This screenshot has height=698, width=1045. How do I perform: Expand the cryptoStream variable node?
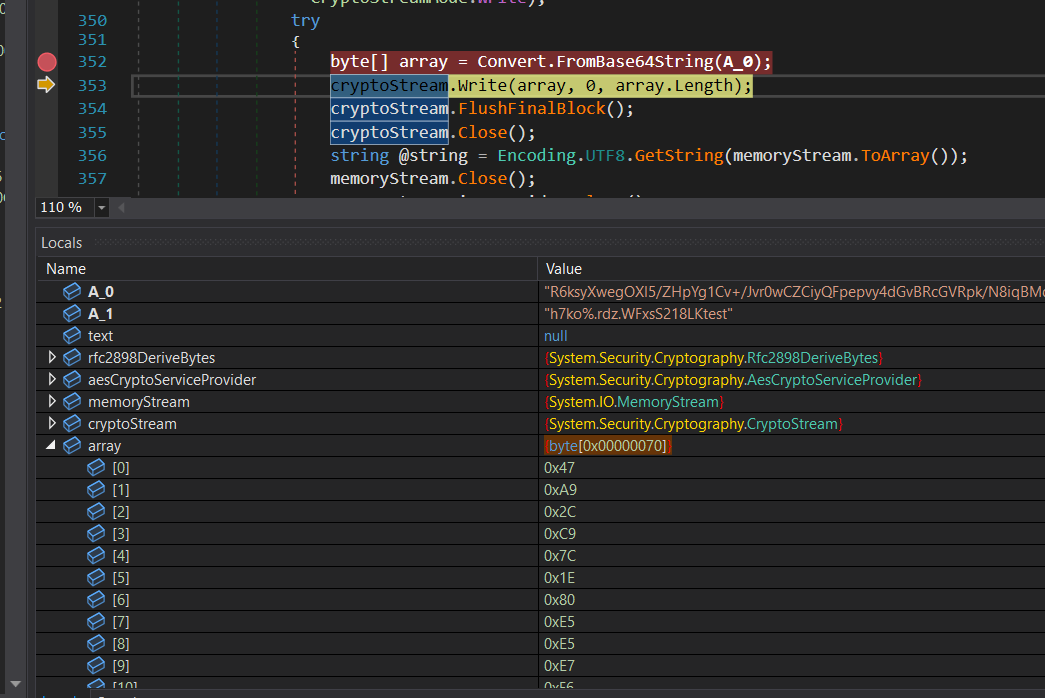(52, 424)
